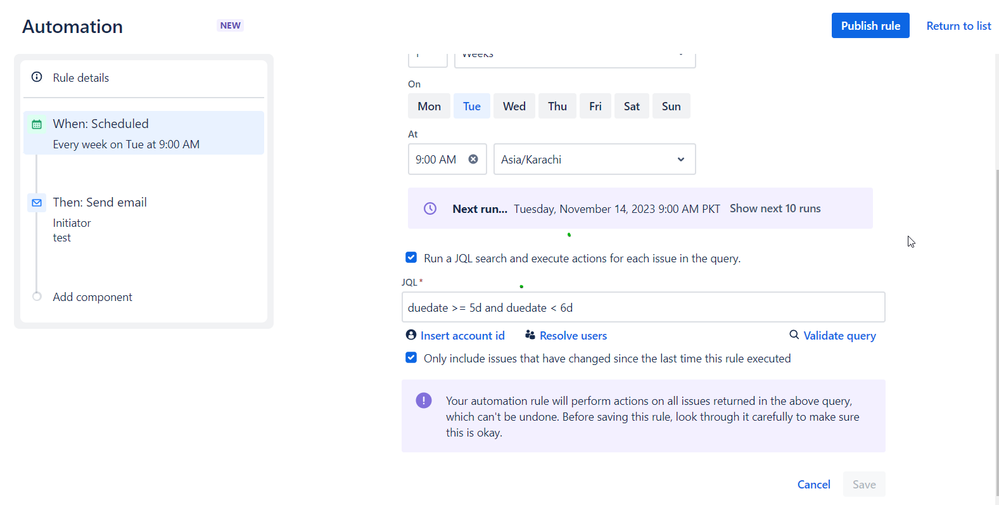Toggle the Sun day button
Screen dimensions: 999x505
671,106
